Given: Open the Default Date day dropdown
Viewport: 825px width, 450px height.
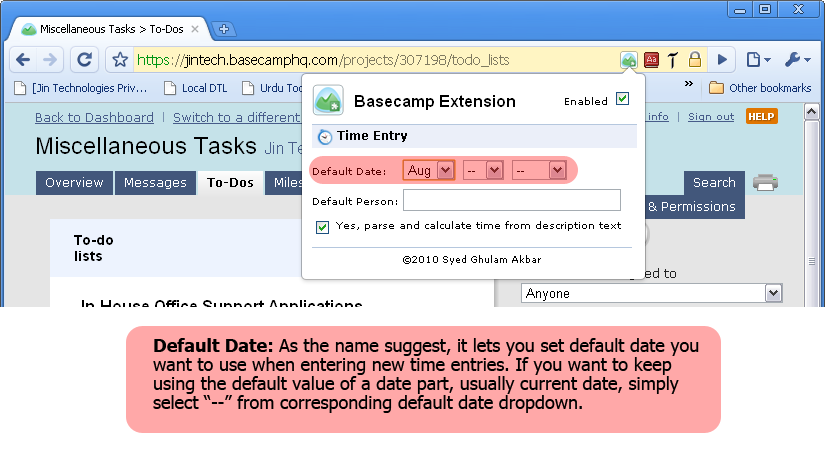Looking at the screenshot, I should [x=483, y=171].
